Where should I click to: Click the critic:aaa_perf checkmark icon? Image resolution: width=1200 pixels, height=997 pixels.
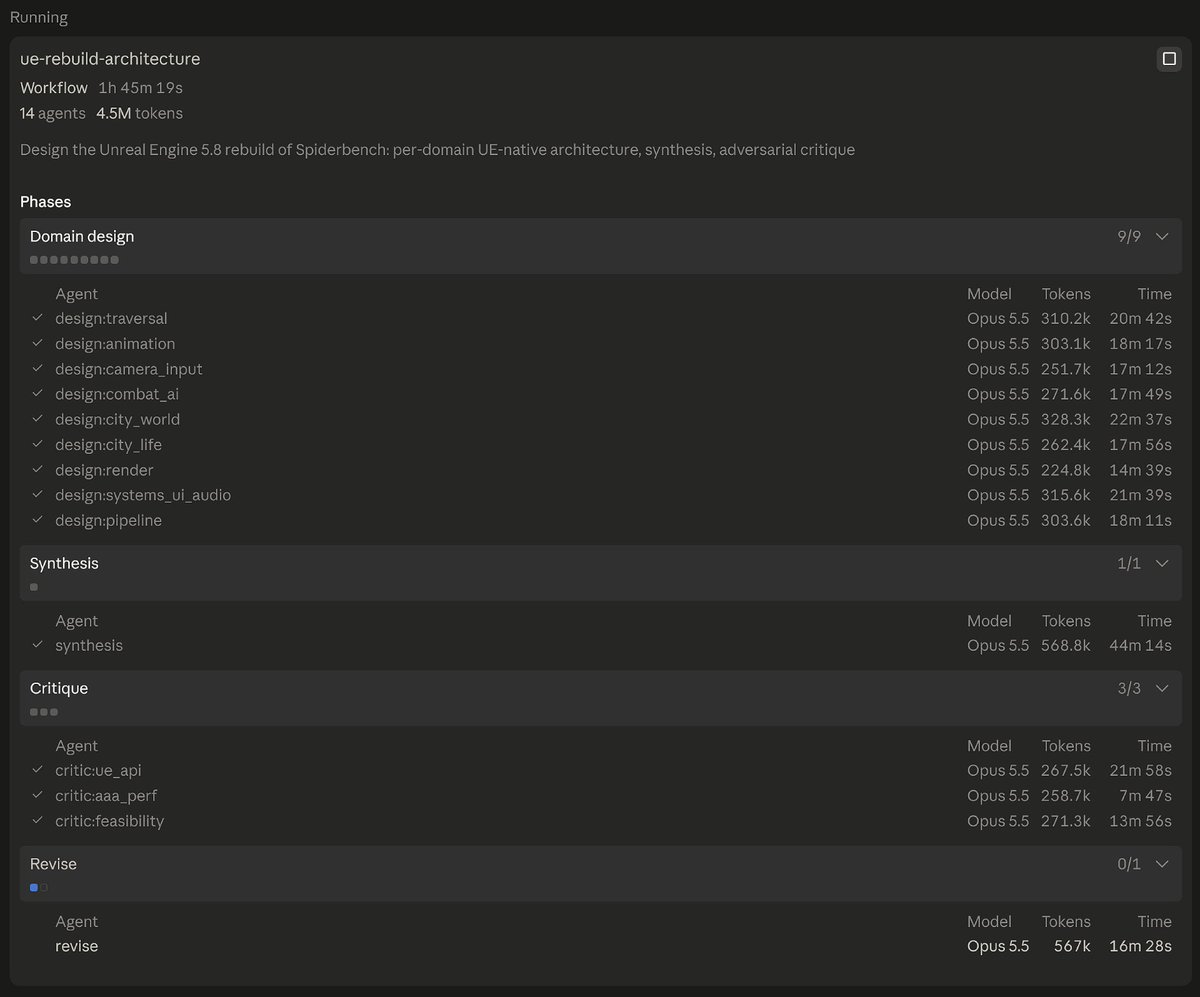pos(37,796)
